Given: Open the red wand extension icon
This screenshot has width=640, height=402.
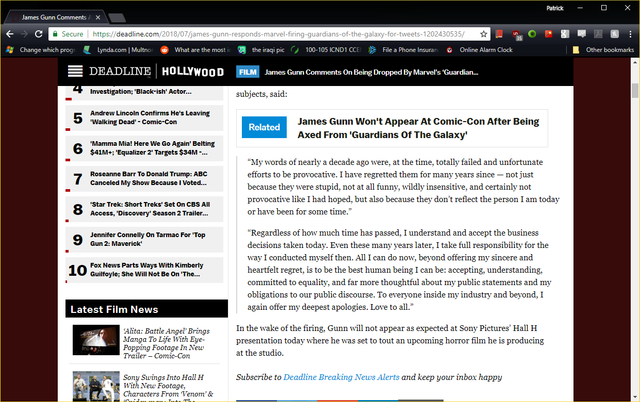Looking at the screenshot, I should [549, 34].
